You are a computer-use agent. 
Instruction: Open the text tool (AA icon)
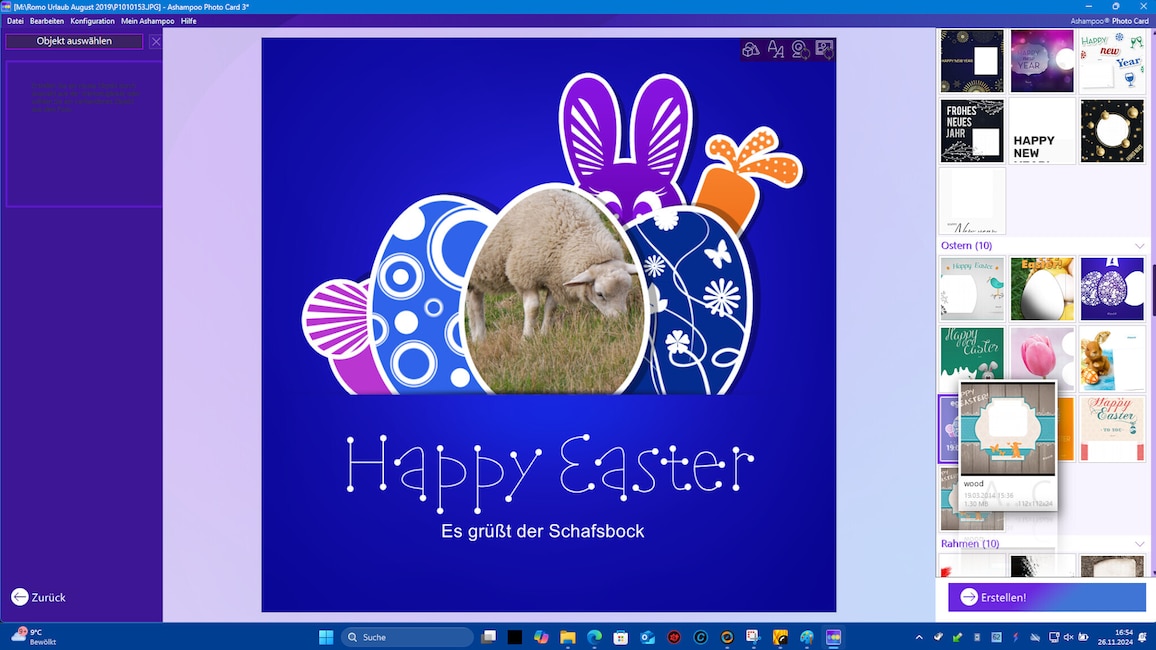(775, 50)
